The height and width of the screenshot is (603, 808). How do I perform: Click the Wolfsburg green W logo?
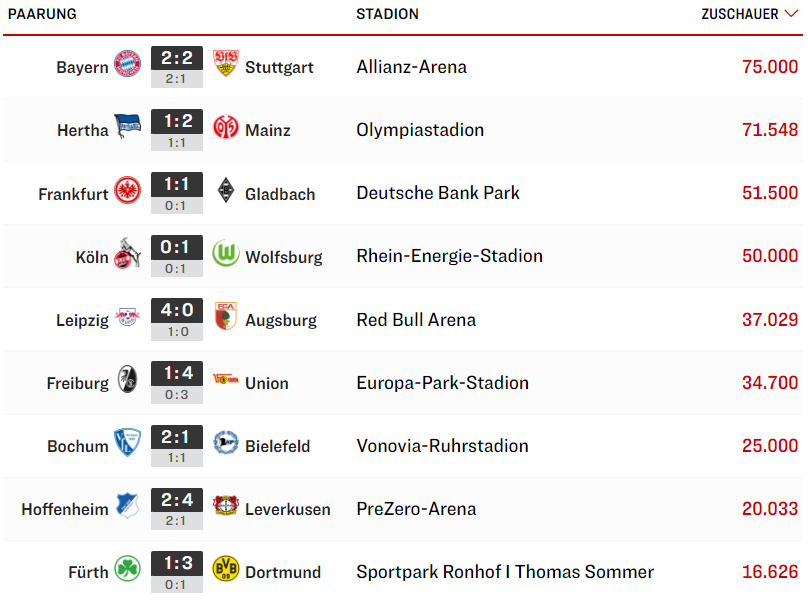click(x=226, y=253)
